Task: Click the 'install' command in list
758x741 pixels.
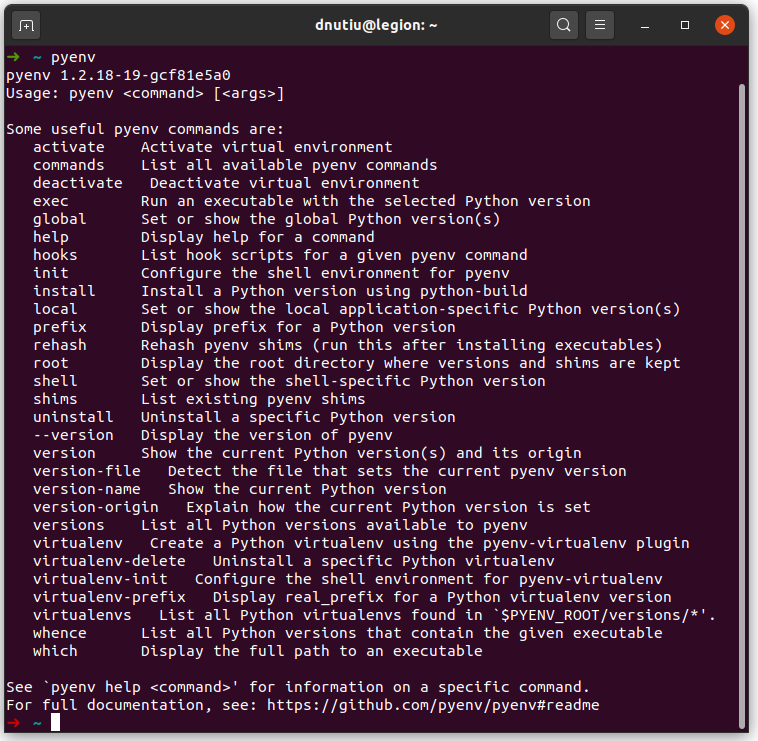Action: (x=64, y=291)
